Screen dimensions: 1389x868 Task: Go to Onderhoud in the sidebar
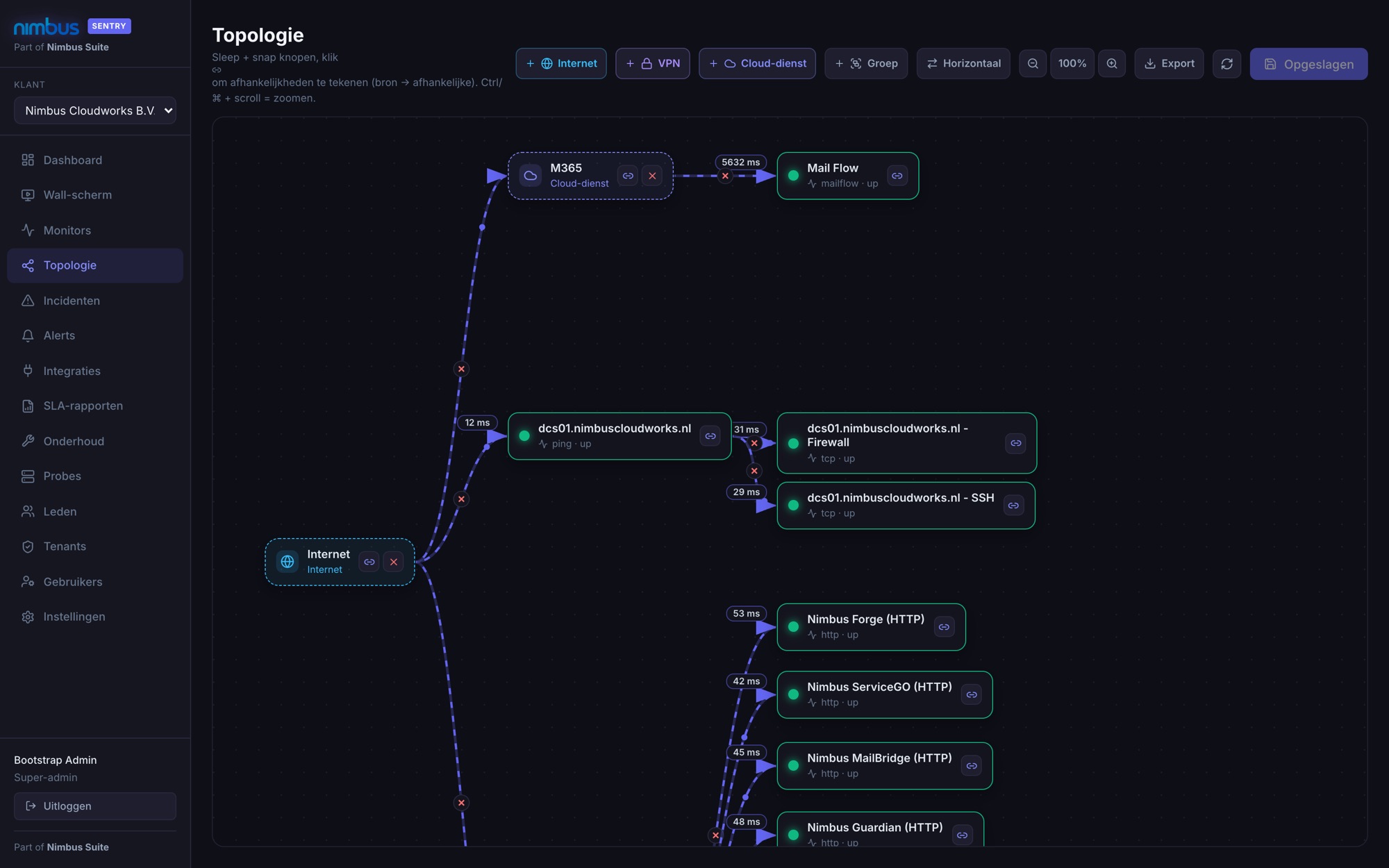[x=95, y=441]
